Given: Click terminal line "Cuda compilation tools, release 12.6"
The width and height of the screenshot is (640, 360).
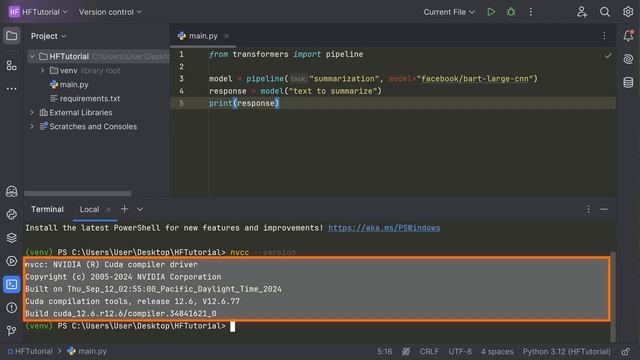Looking at the screenshot, I should (132, 301).
